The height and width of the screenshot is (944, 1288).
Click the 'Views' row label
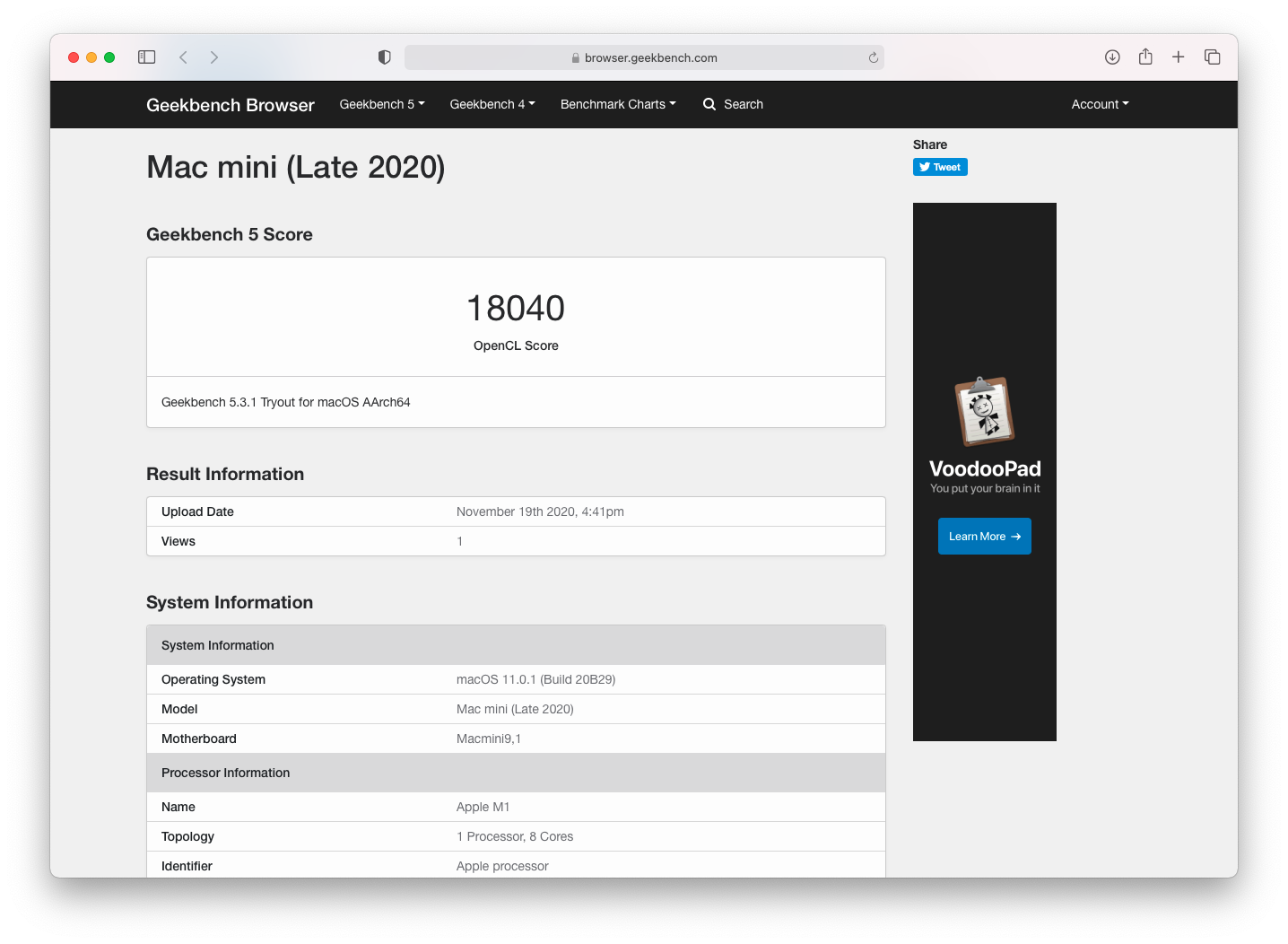[178, 541]
